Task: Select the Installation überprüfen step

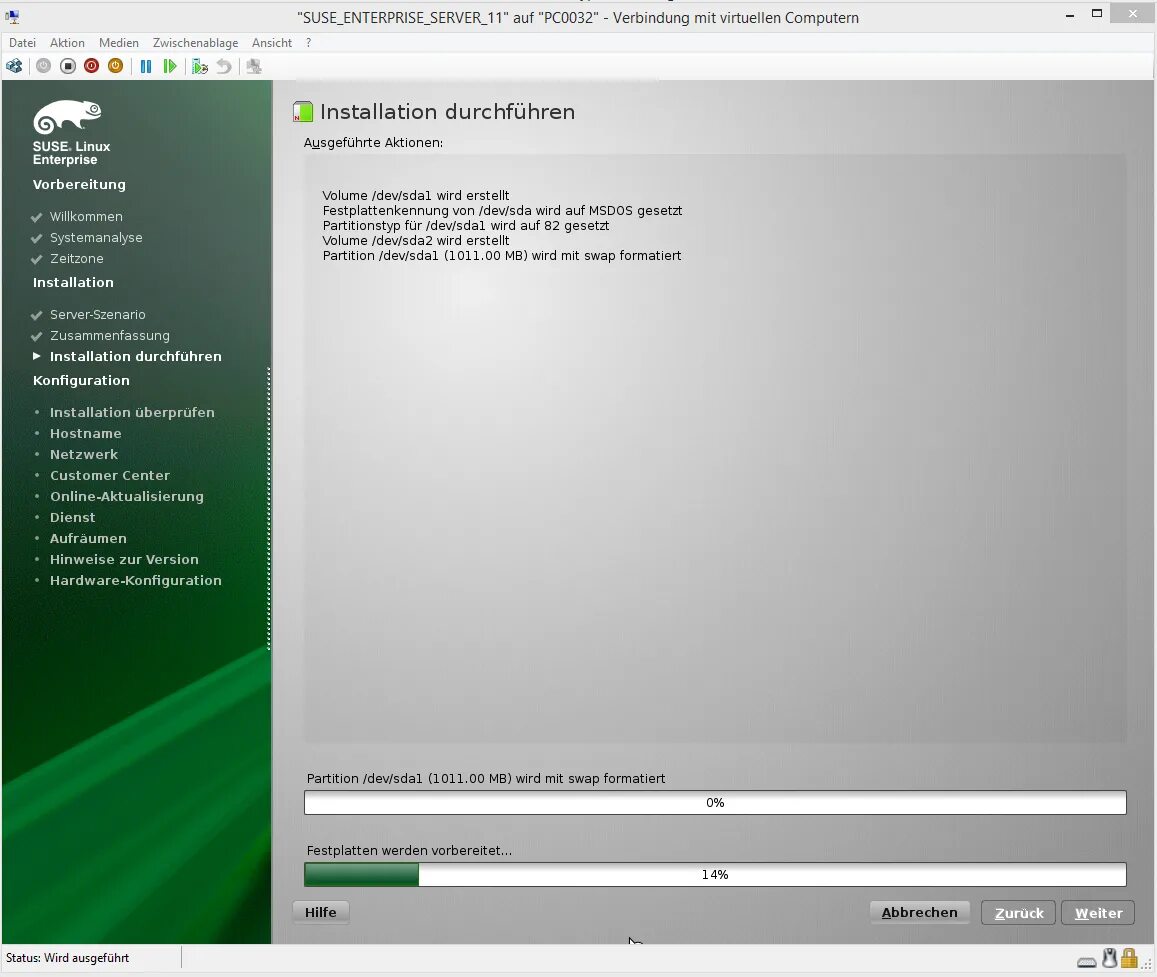Action: pyautogui.click(x=132, y=412)
